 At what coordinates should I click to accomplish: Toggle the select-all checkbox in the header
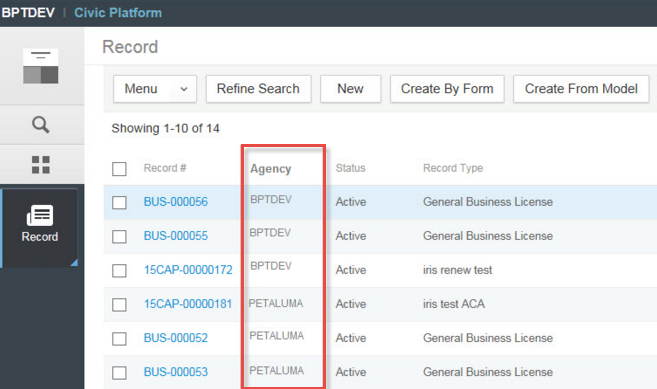(x=119, y=169)
